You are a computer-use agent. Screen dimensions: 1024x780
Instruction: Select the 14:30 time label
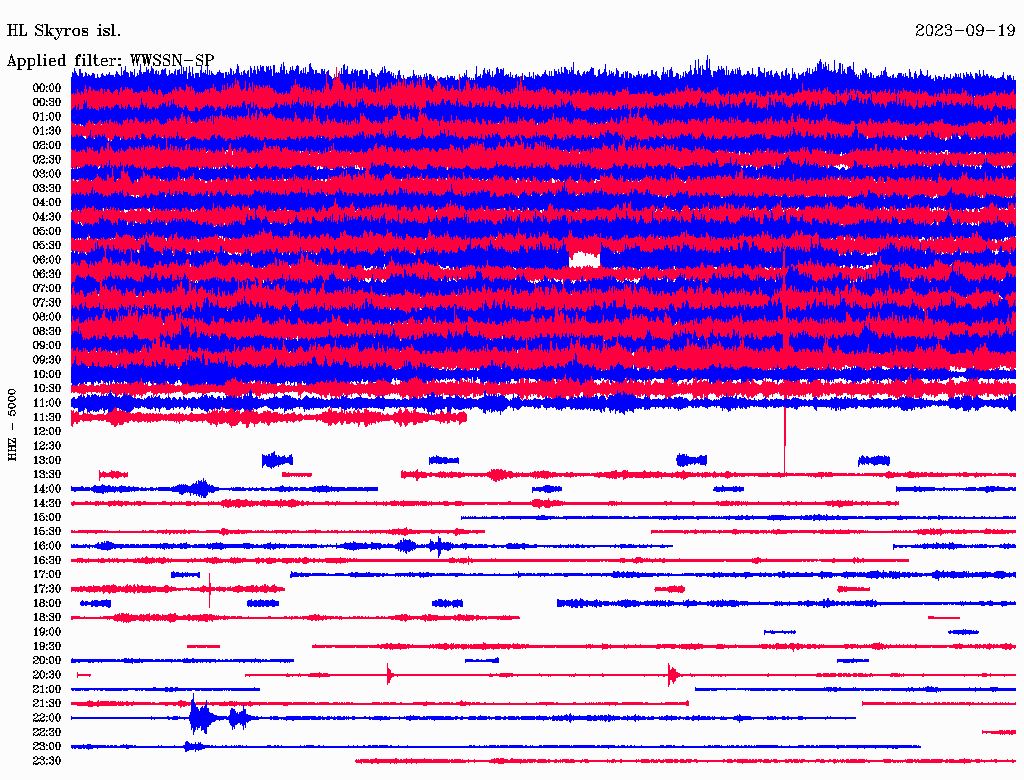click(x=47, y=503)
